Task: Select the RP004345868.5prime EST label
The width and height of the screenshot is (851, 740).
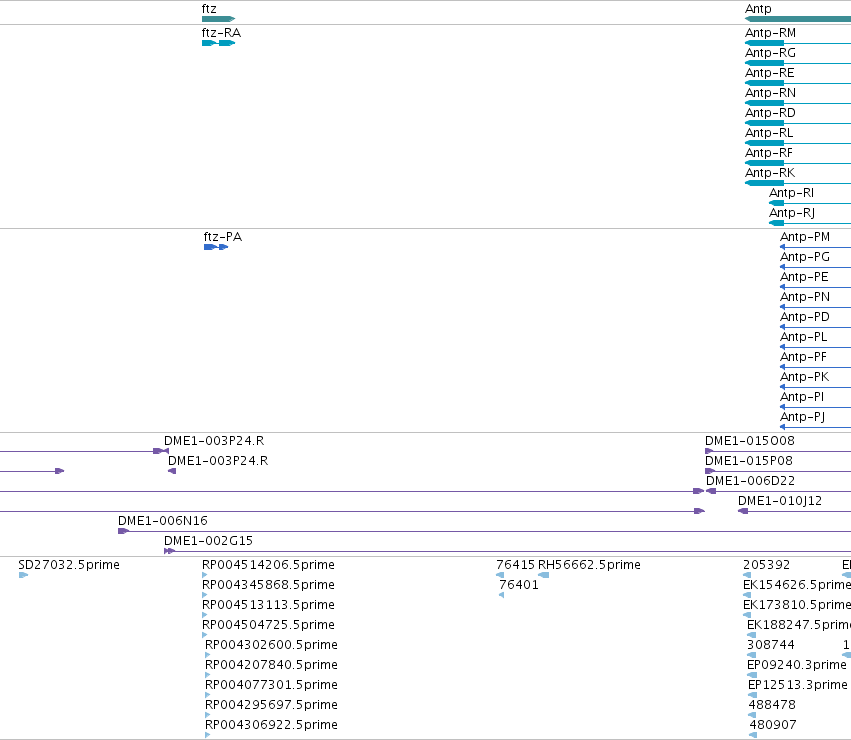Action: 268,585
